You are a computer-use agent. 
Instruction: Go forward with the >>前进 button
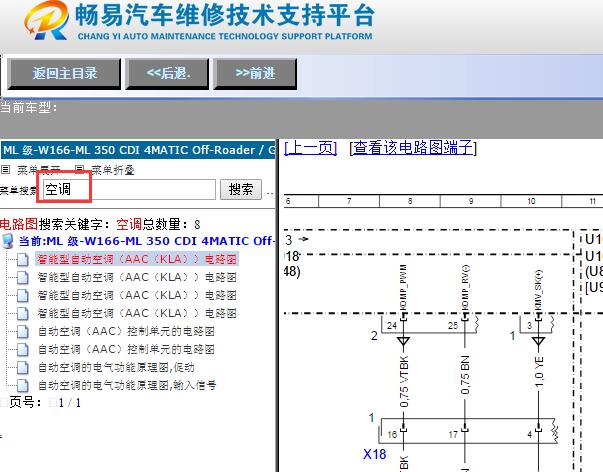[x=255, y=73]
